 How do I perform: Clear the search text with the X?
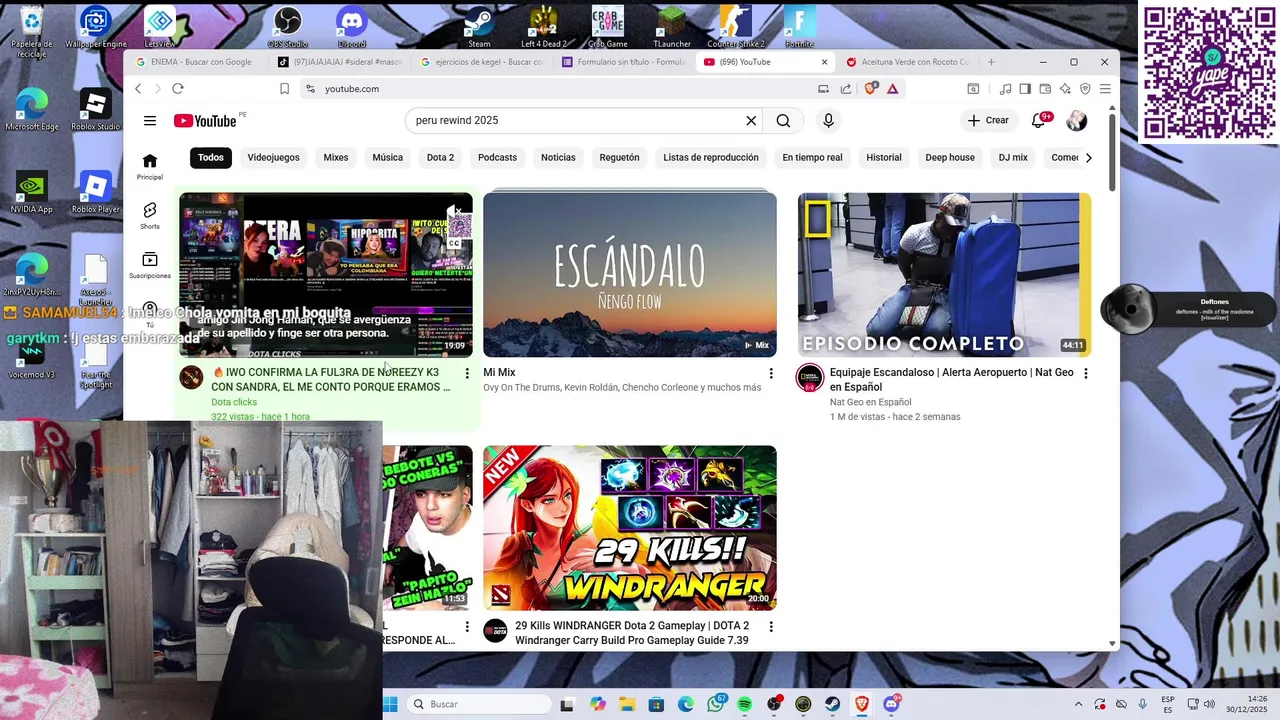tap(751, 121)
